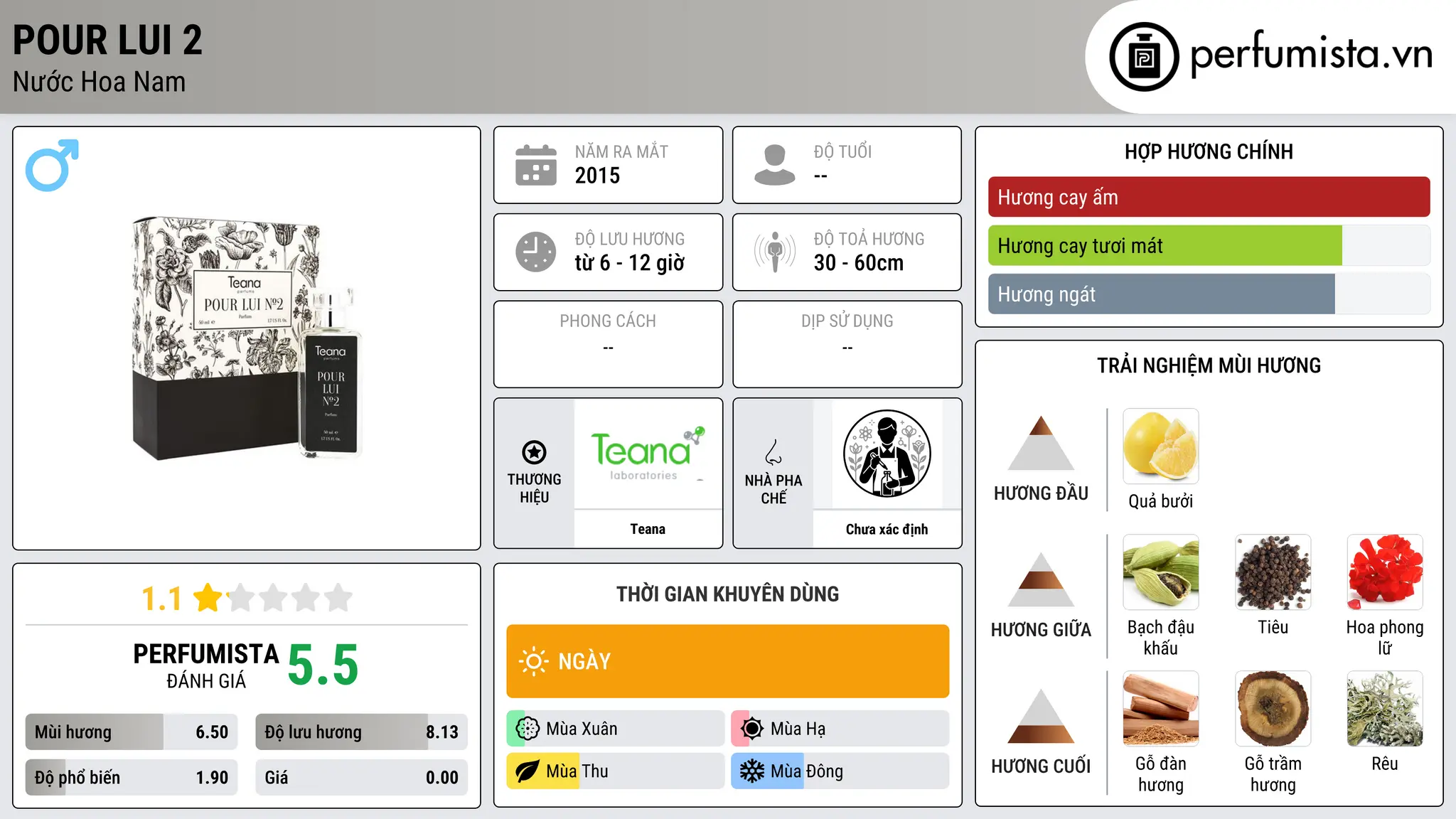Click the Hương giữa pyramid icon
Viewport: 1456px width, 819px height.
(1041, 579)
